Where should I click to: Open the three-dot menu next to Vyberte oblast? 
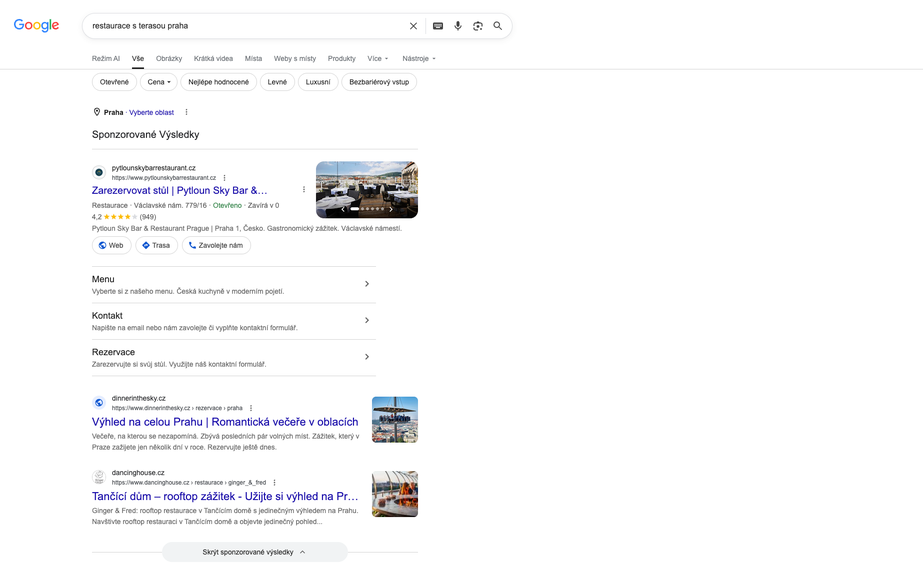(x=186, y=112)
